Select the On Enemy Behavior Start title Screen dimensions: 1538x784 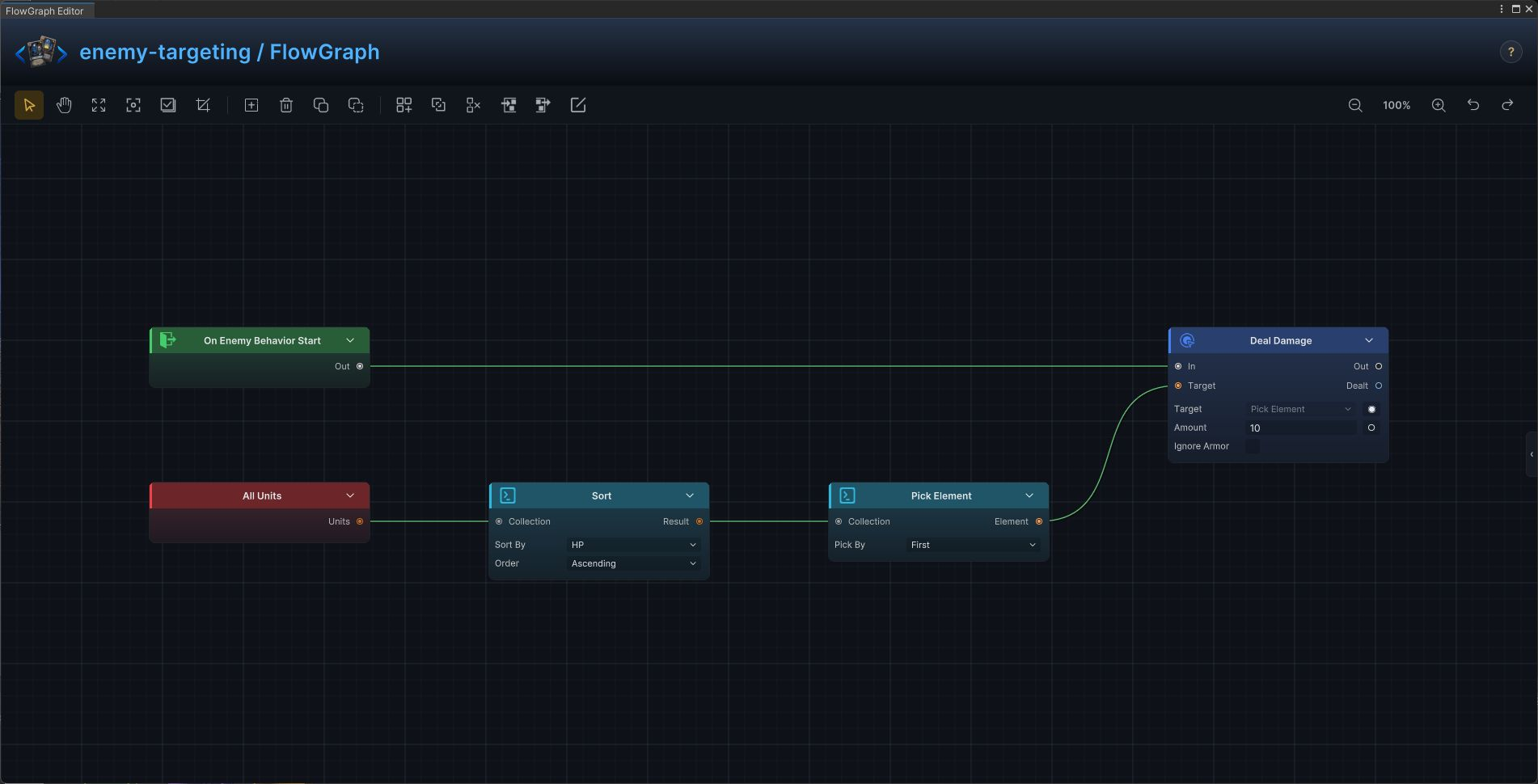262,340
